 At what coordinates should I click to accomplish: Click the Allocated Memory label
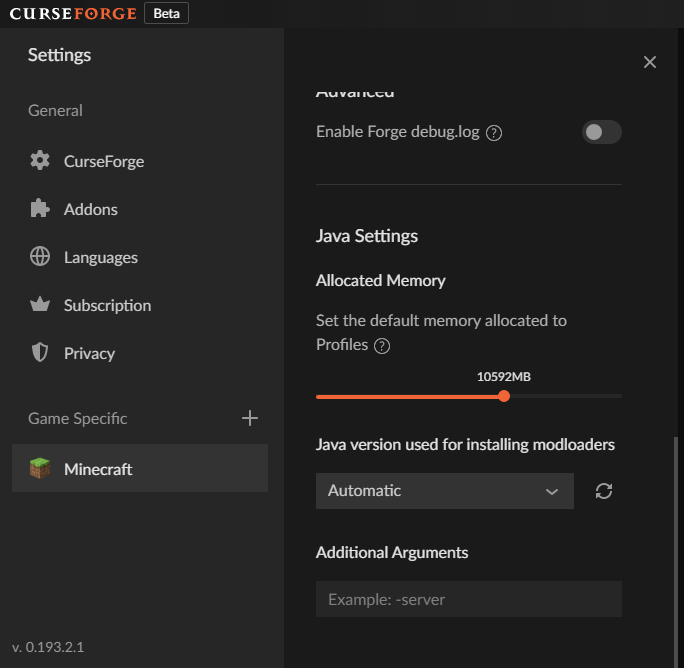(380, 281)
